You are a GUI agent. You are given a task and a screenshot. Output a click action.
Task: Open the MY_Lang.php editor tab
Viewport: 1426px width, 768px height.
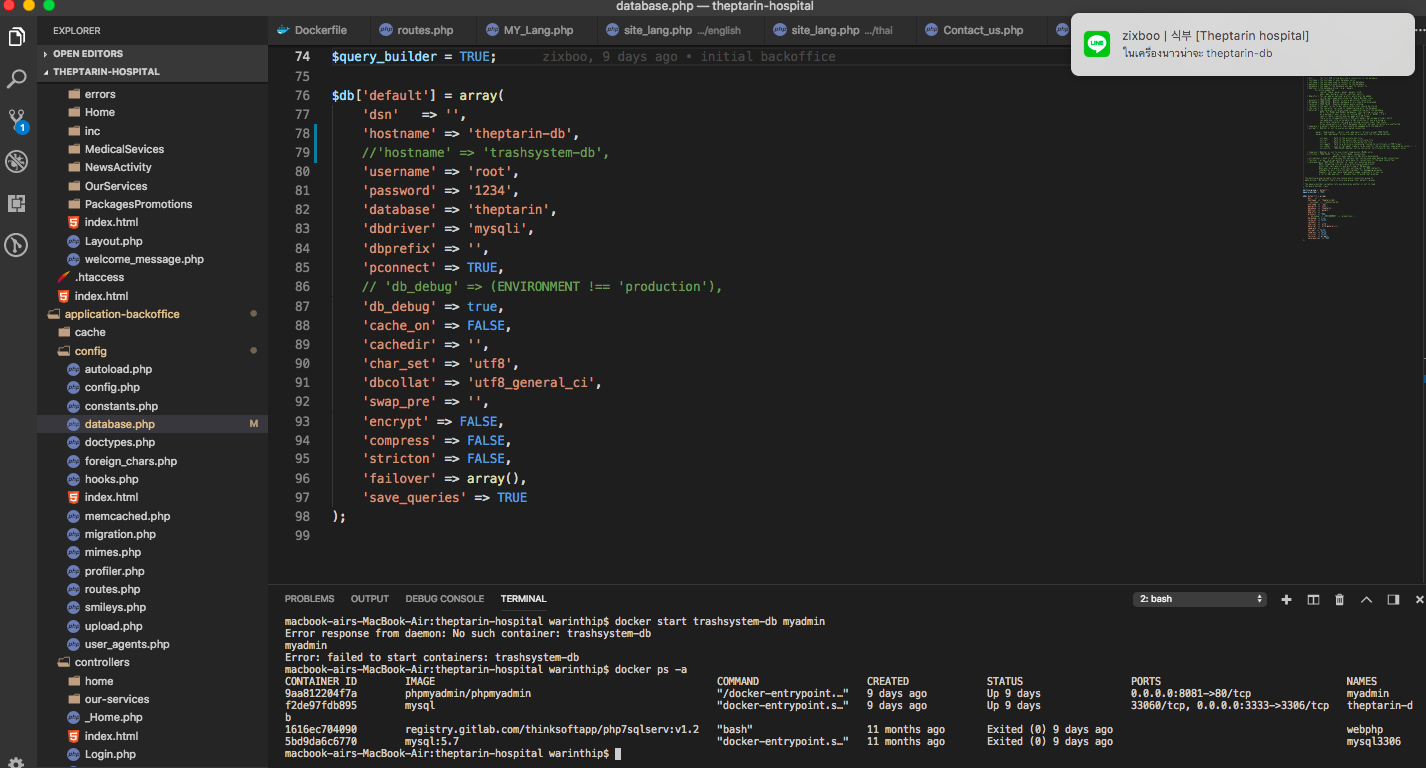(x=535, y=30)
